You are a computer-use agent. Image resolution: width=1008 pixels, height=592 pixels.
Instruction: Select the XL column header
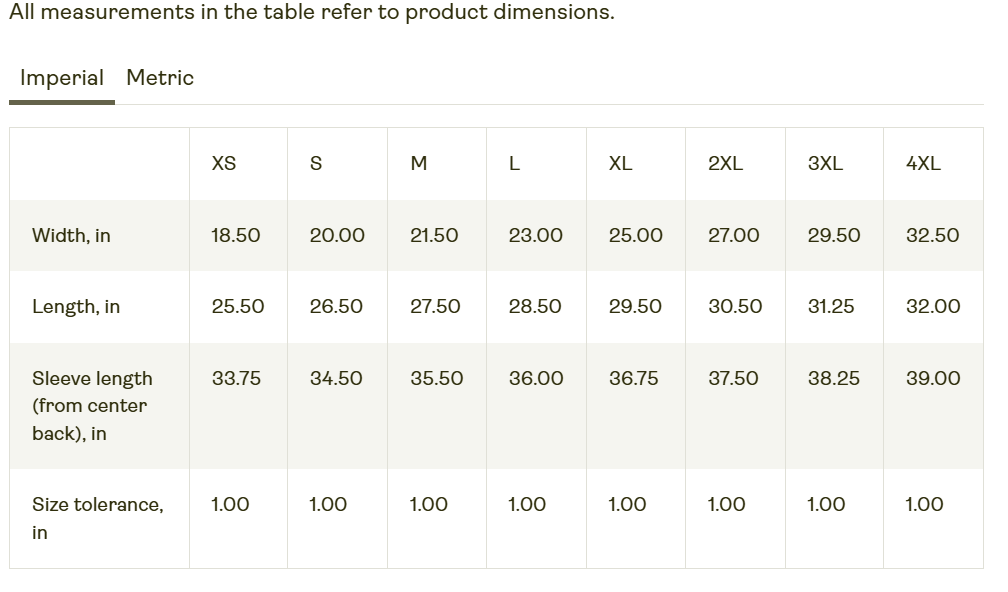click(x=620, y=164)
